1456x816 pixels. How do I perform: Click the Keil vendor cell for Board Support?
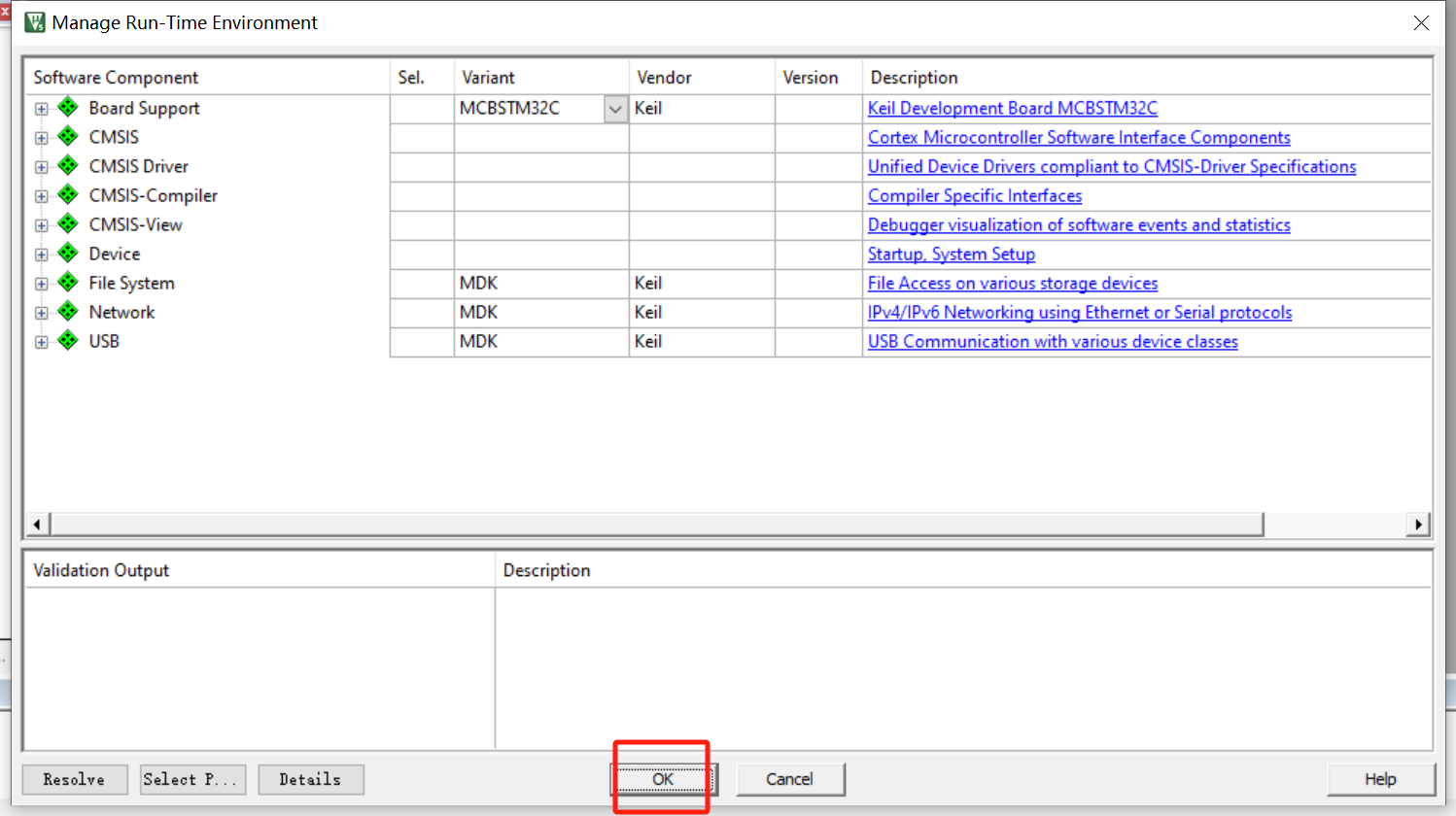(x=702, y=108)
